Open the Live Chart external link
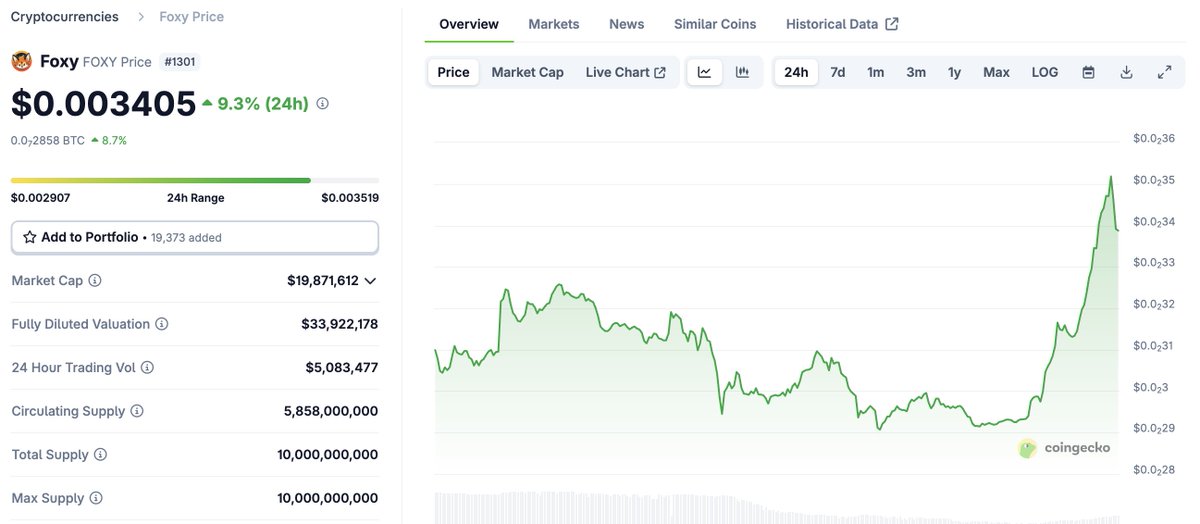The height and width of the screenshot is (524, 1200). pos(626,72)
